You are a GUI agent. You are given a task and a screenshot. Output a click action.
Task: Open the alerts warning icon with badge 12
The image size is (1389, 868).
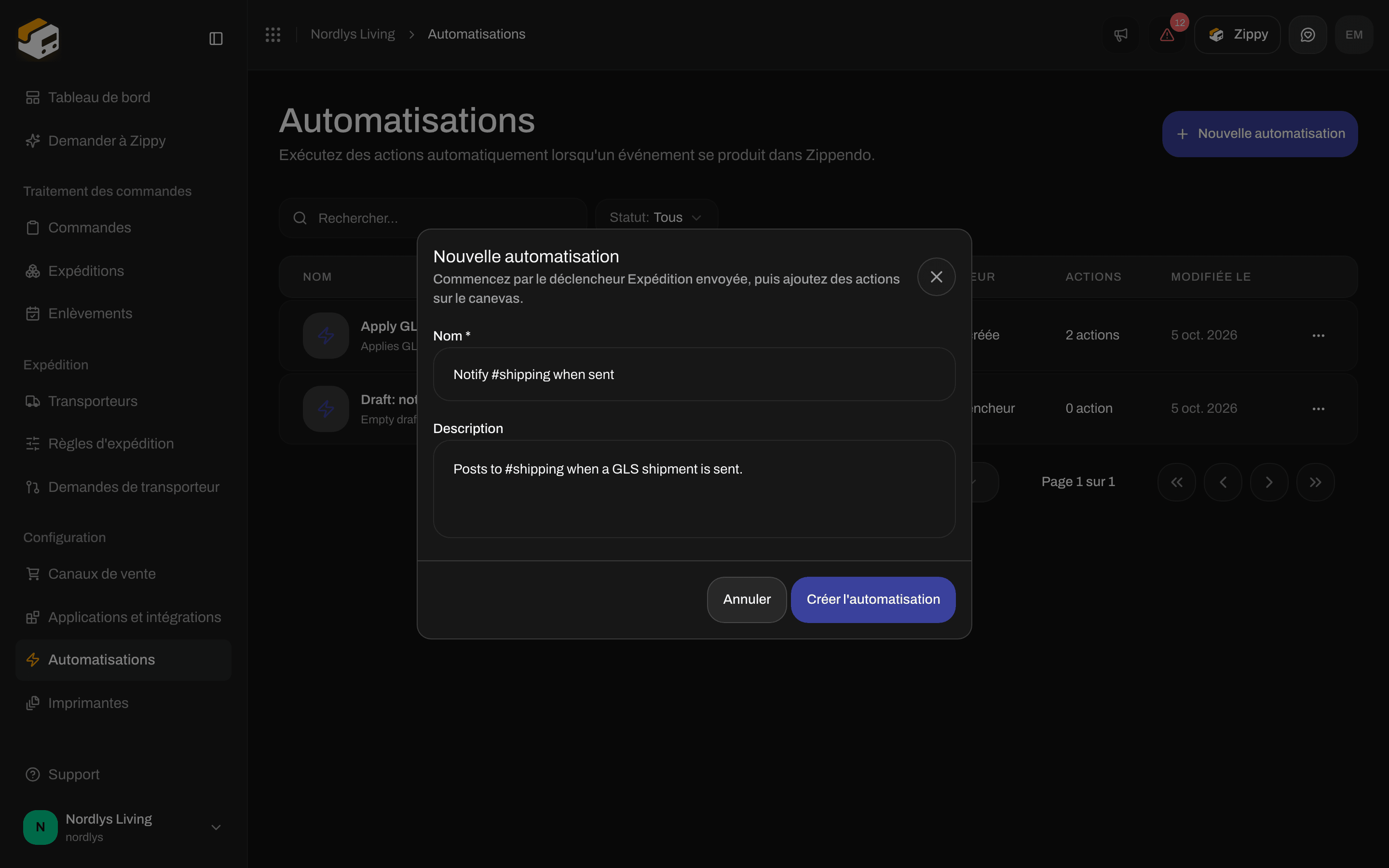(x=1167, y=35)
